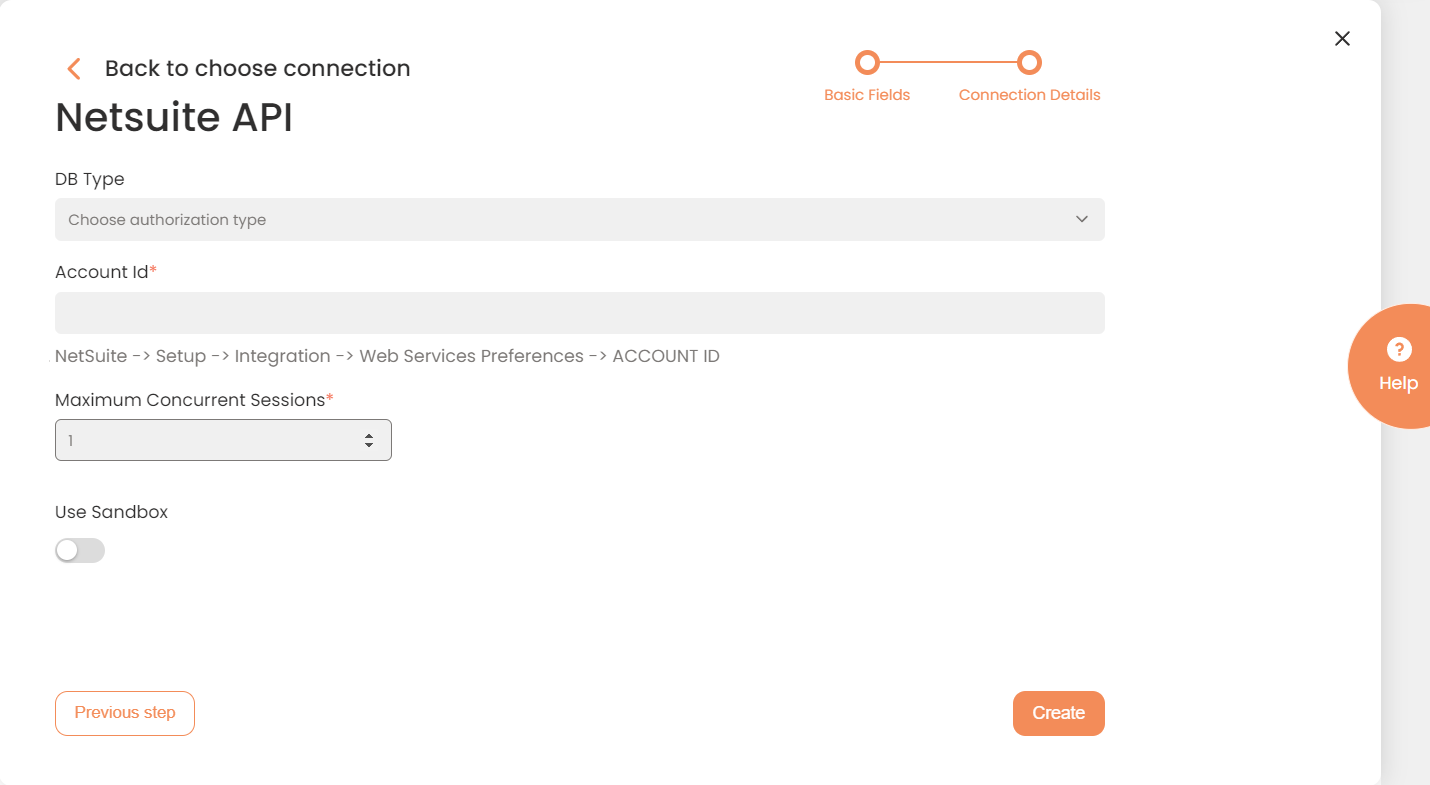Open the Help question mark bubble
The image size is (1430, 785).
(x=1398, y=350)
